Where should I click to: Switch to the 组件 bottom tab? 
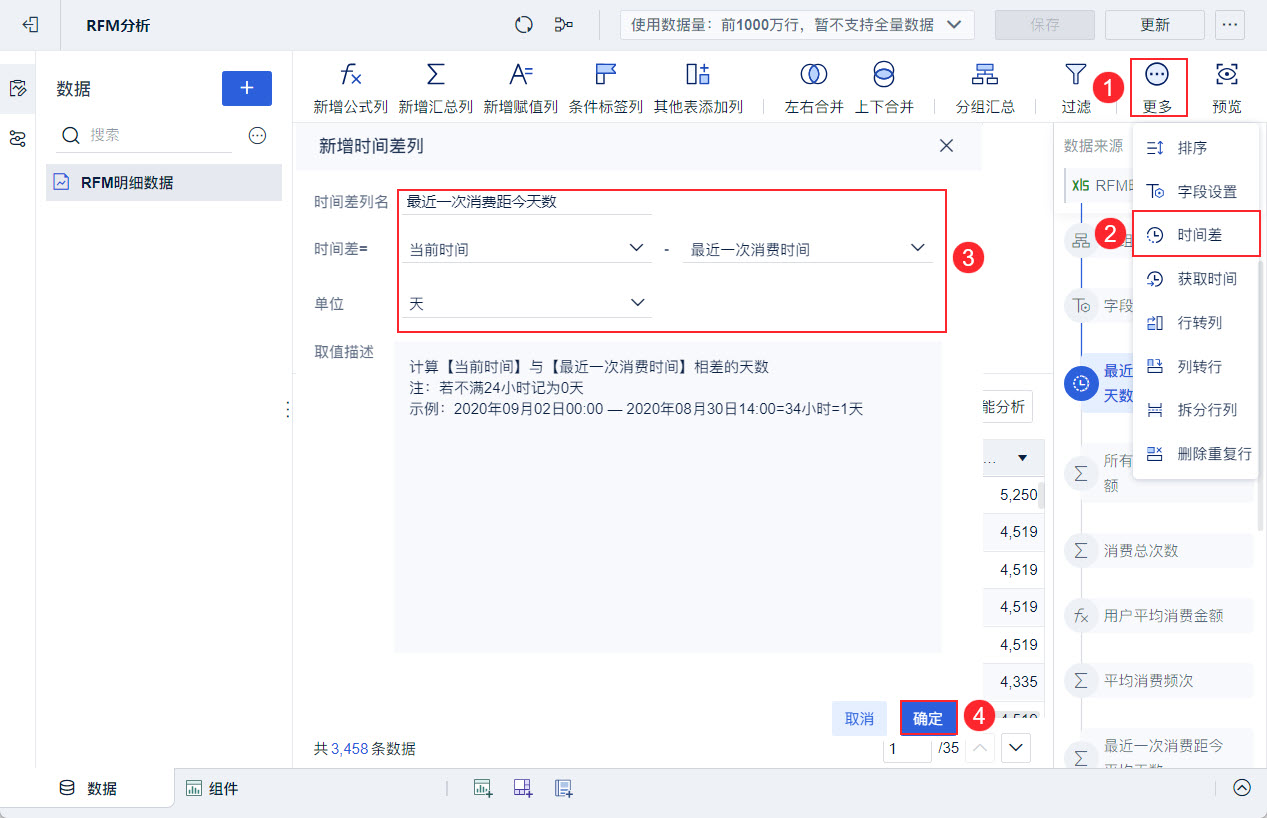click(212, 788)
